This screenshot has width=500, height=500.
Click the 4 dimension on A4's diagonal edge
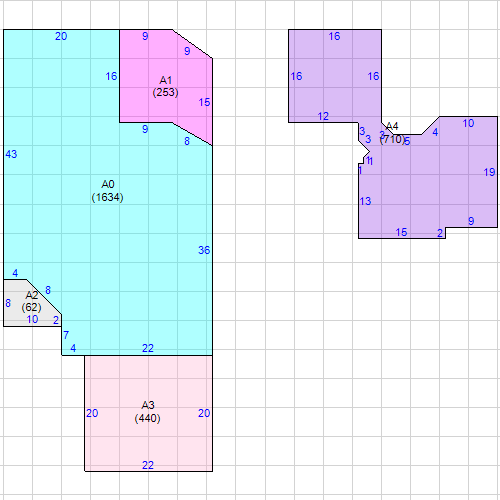[435, 132]
